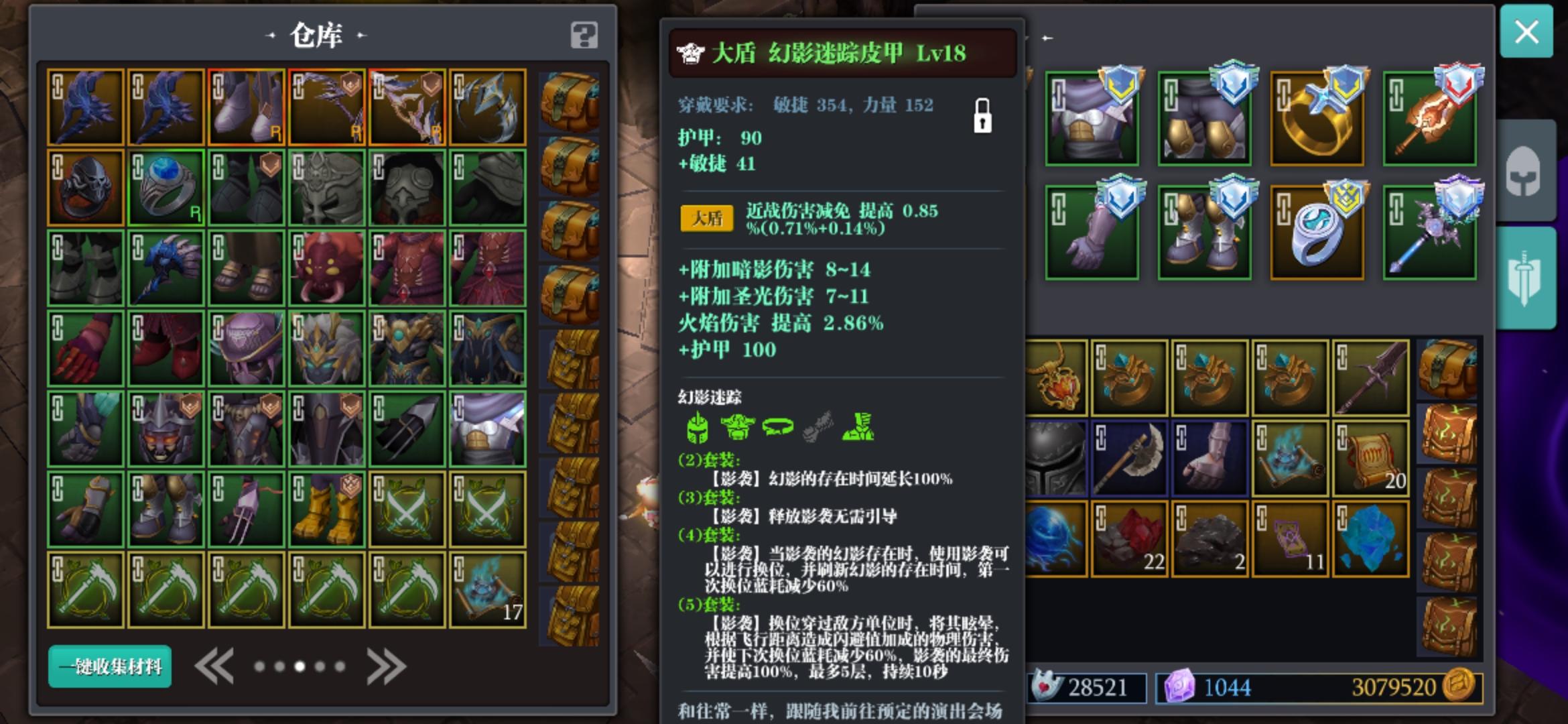Select the last page indicator dot
Image resolution: width=1568 pixels, height=724 pixels.
340,666
